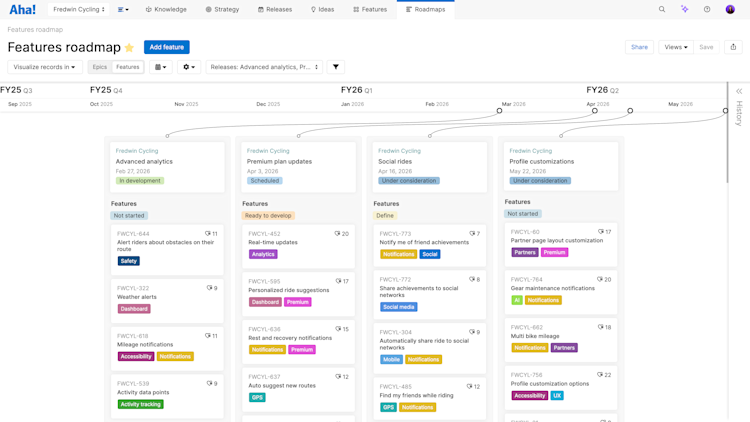Click comment count icon on FWCYL-322
Screen dimensions: 750x422
tap(212, 288)
